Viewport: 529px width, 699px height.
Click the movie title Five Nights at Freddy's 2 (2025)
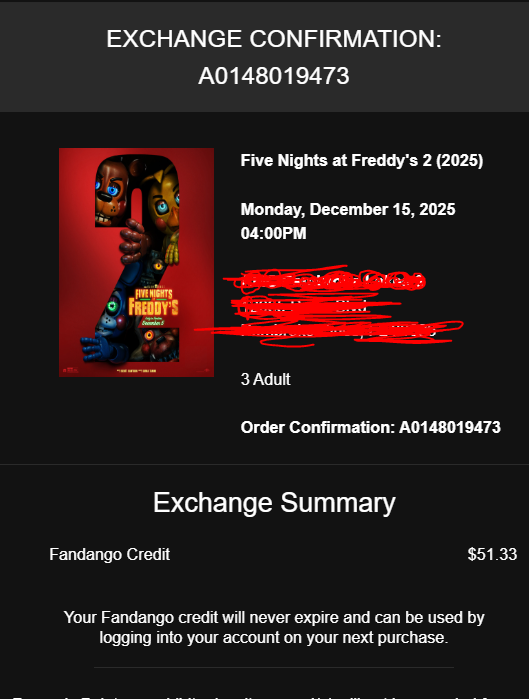click(361, 160)
